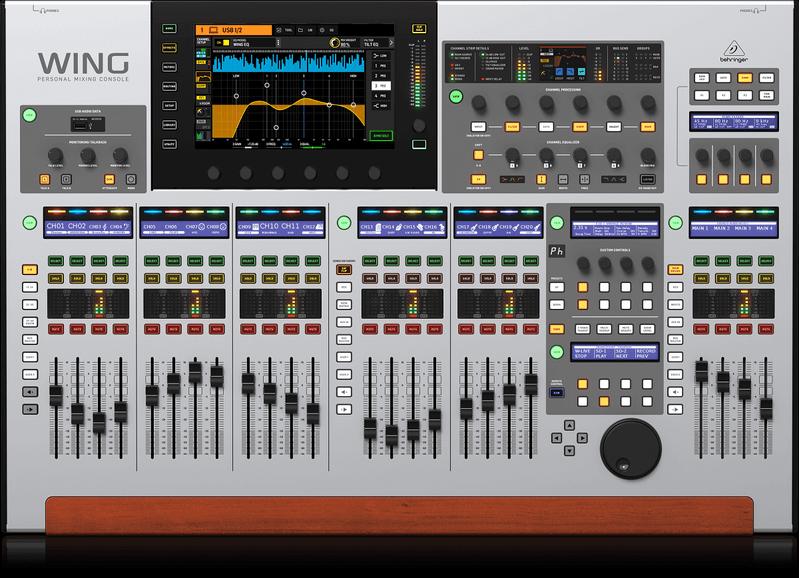Open CHANNEL SETUP on the touchscreen sidebar
The width and height of the screenshot is (800, 578).
pyautogui.click(x=203, y=40)
